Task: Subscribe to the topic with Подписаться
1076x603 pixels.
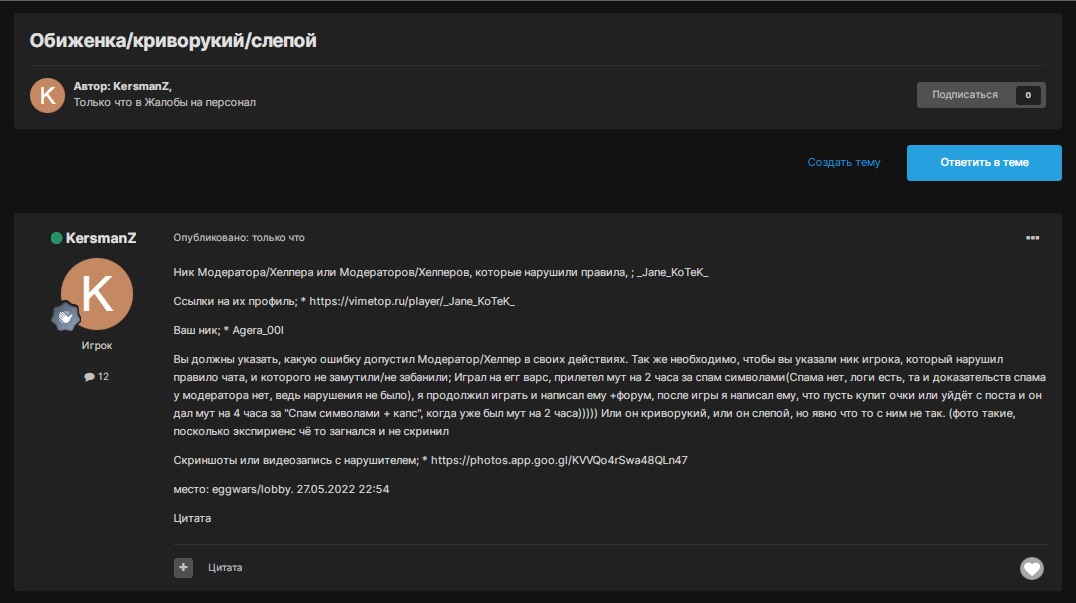Action: click(x=964, y=95)
